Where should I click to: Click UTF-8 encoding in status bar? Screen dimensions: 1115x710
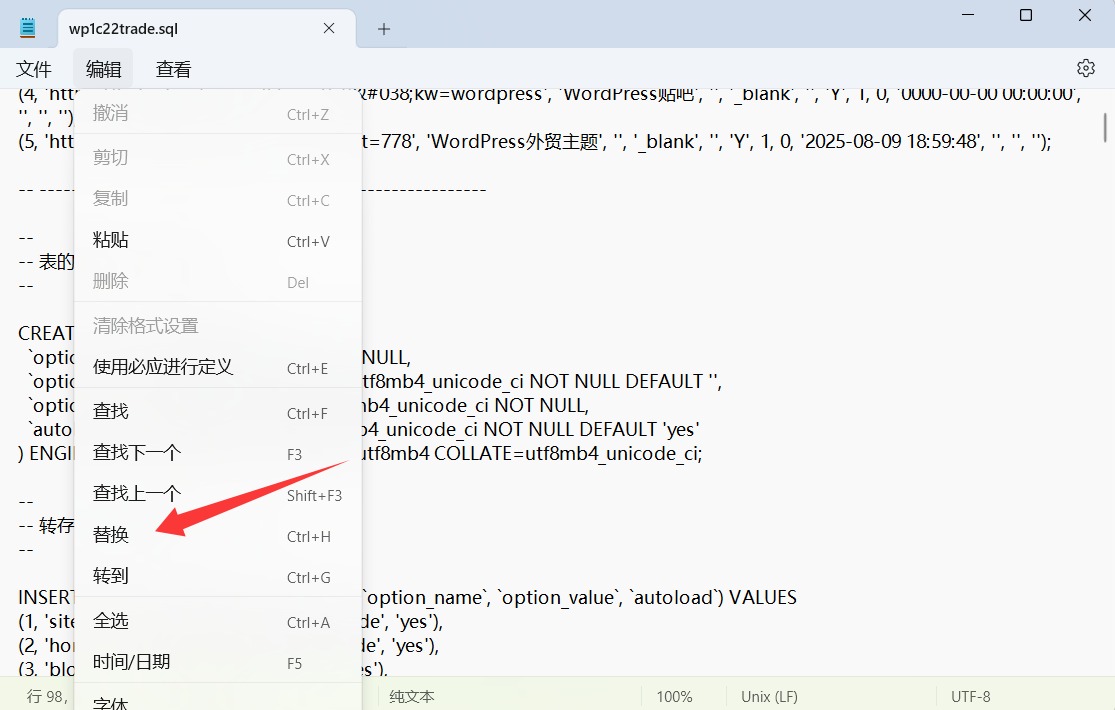[970, 697]
